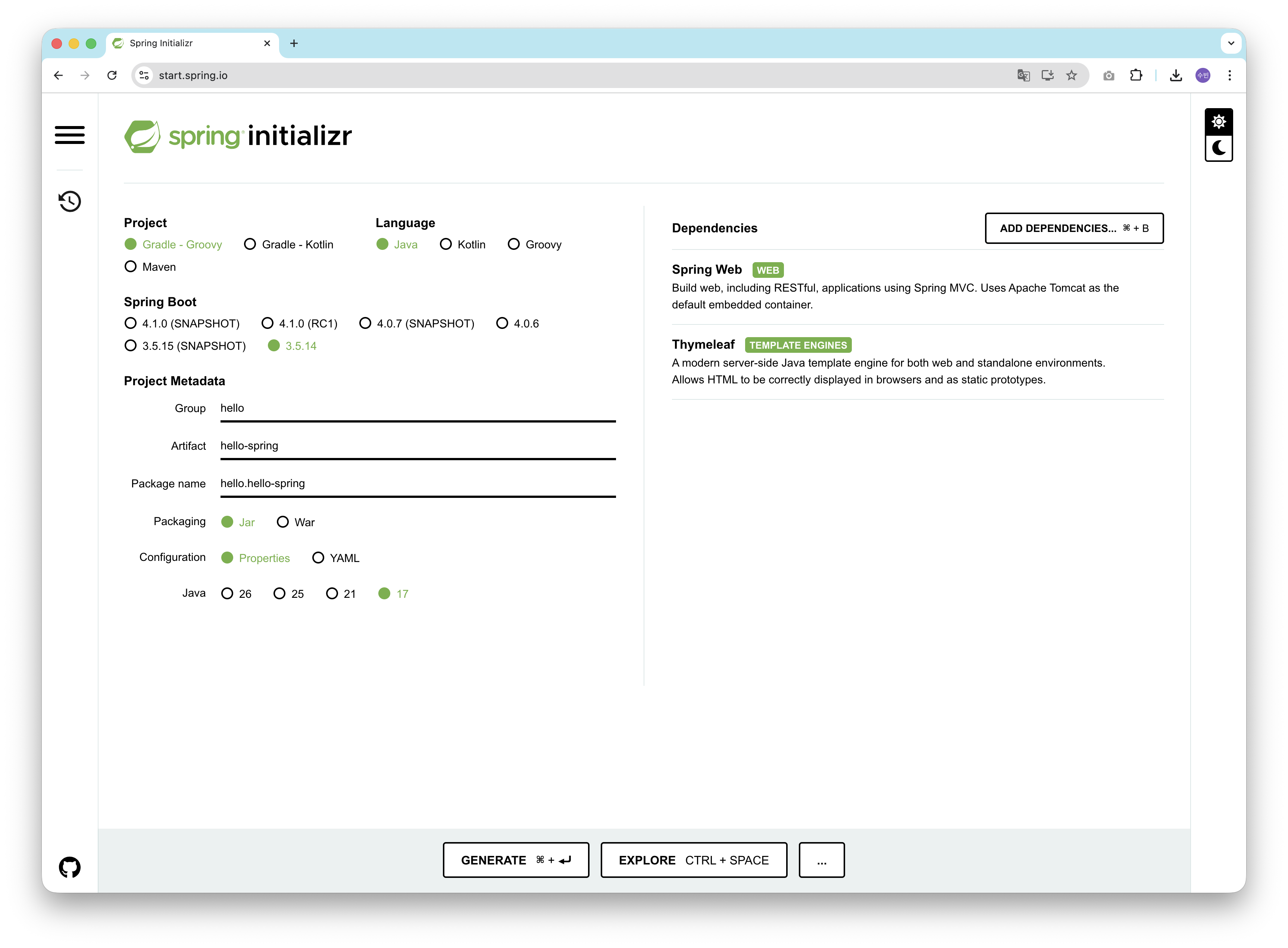Open the hamburger side menu
1288x948 pixels.
(x=69, y=135)
